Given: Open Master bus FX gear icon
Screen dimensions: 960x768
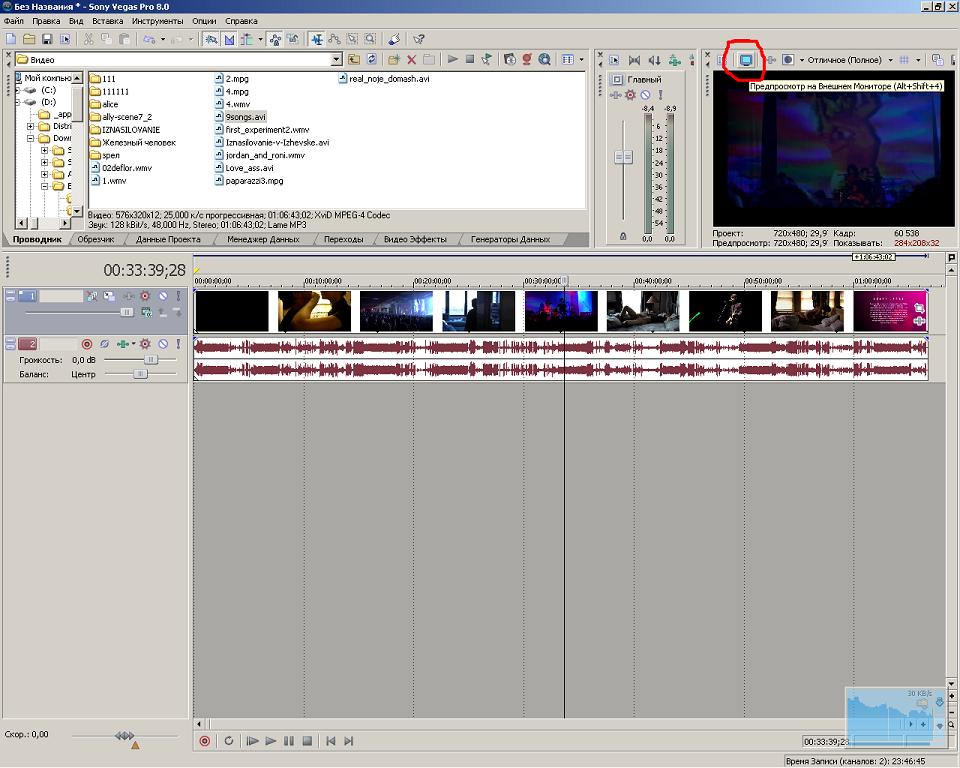Looking at the screenshot, I should tap(630, 95).
